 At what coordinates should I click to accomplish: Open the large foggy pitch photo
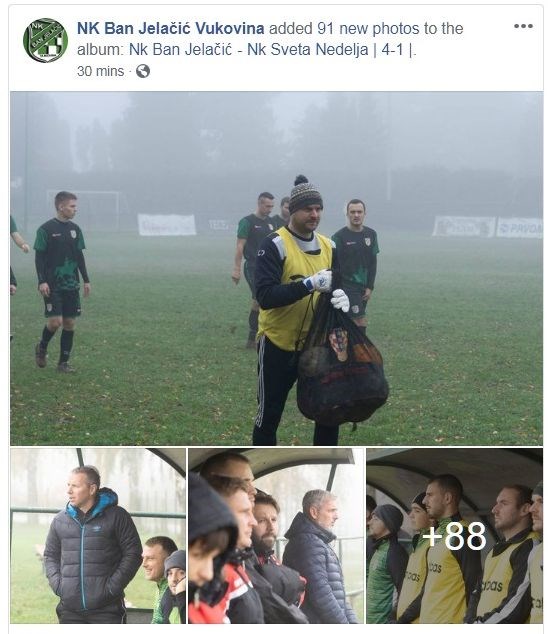coord(276,268)
